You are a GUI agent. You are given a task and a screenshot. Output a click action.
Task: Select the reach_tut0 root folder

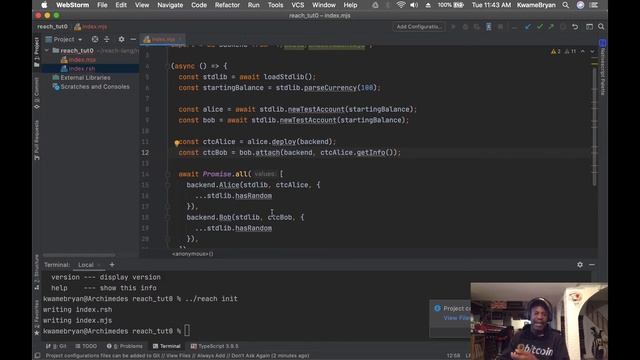pos(77,51)
